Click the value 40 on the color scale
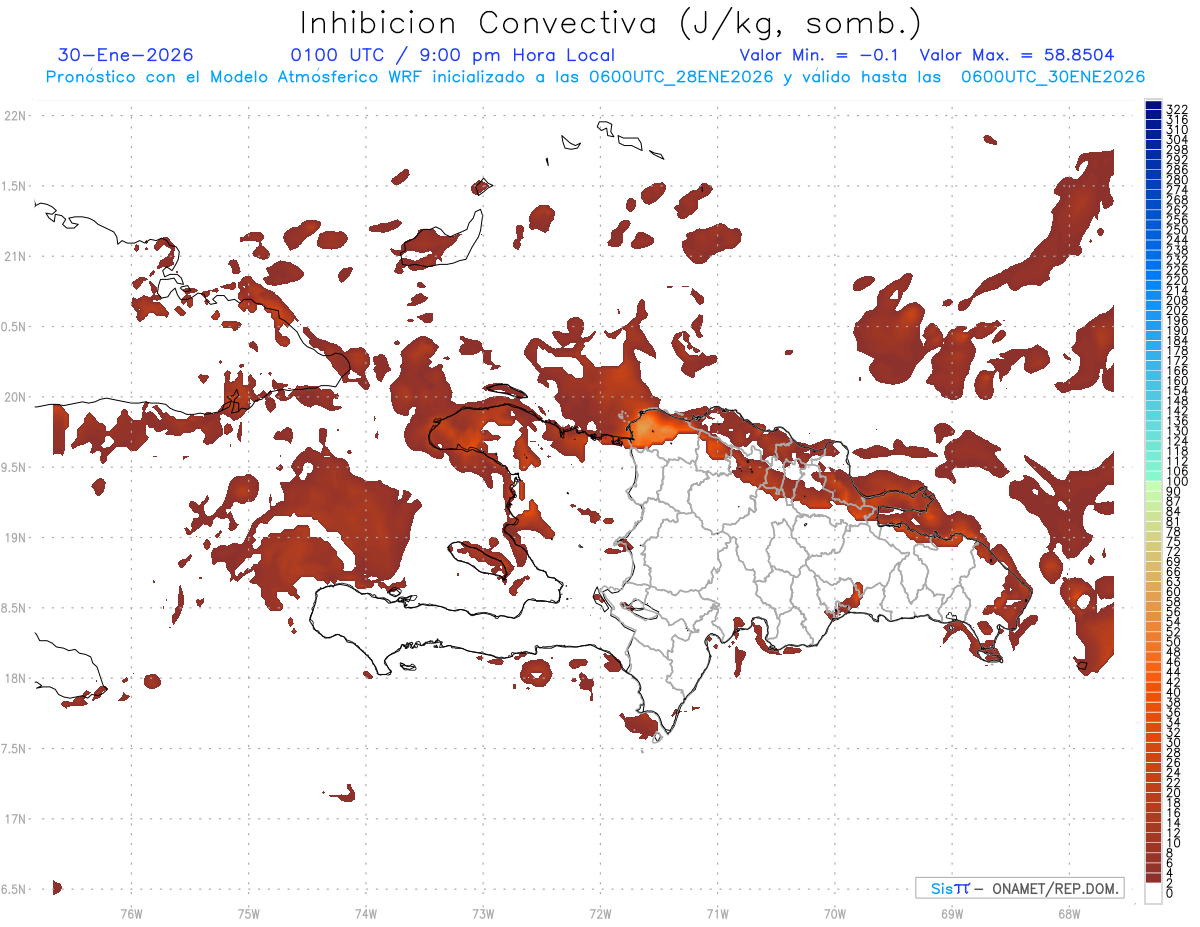The width and height of the screenshot is (1200, 927). (x=1173, y=692)
